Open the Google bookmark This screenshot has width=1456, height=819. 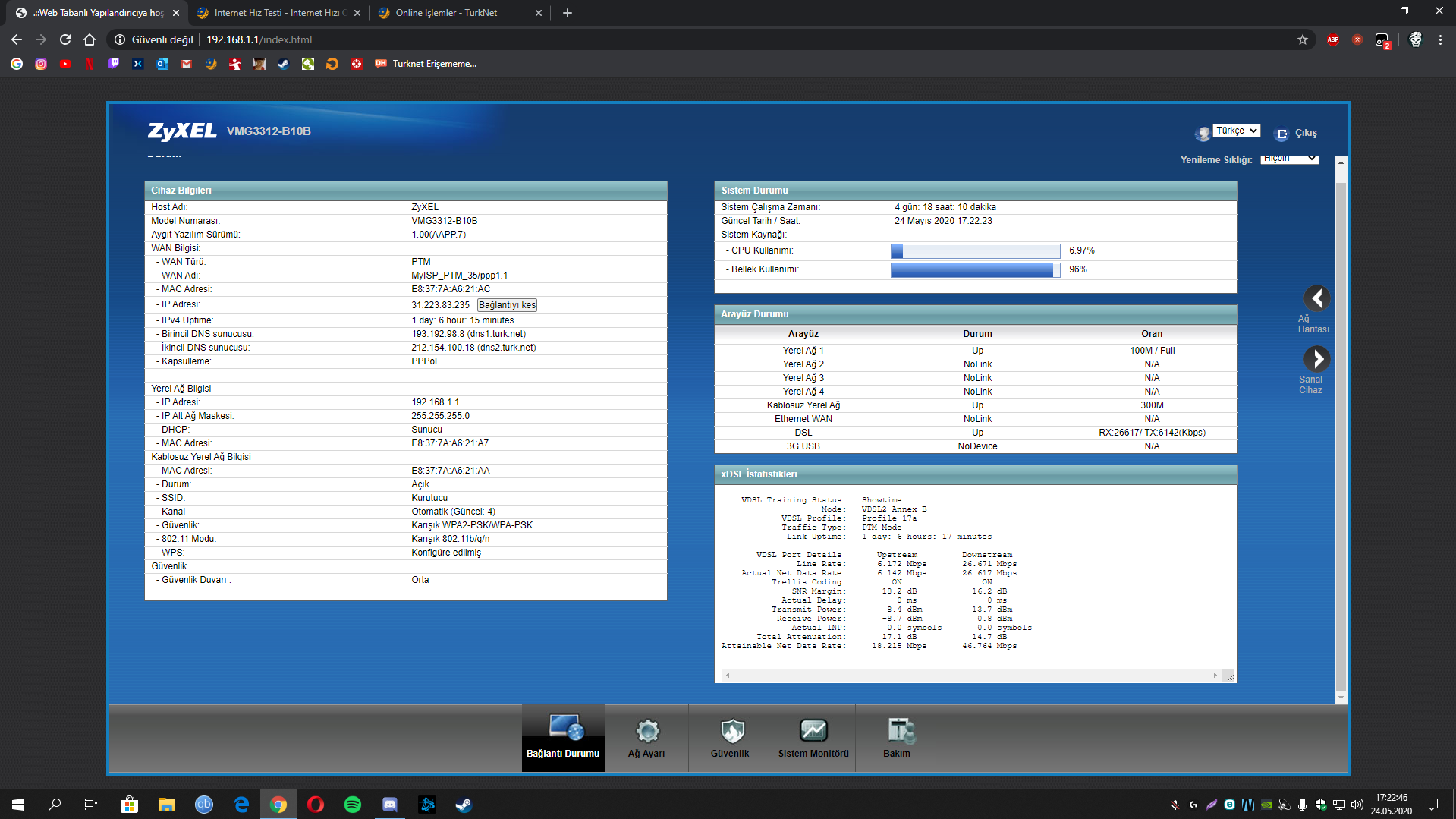coord(17,64)
